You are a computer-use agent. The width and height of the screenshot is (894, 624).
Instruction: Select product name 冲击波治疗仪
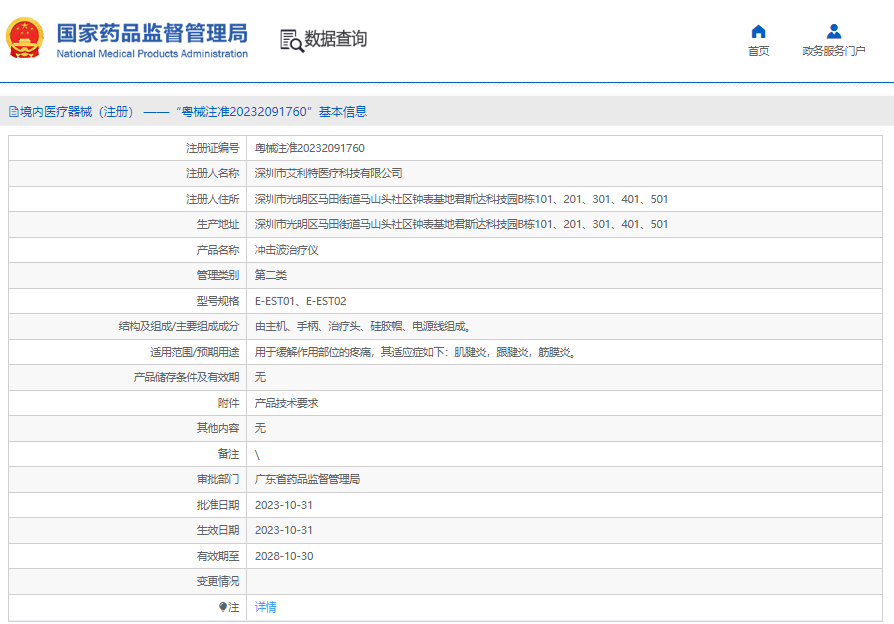tap(286, 250)
